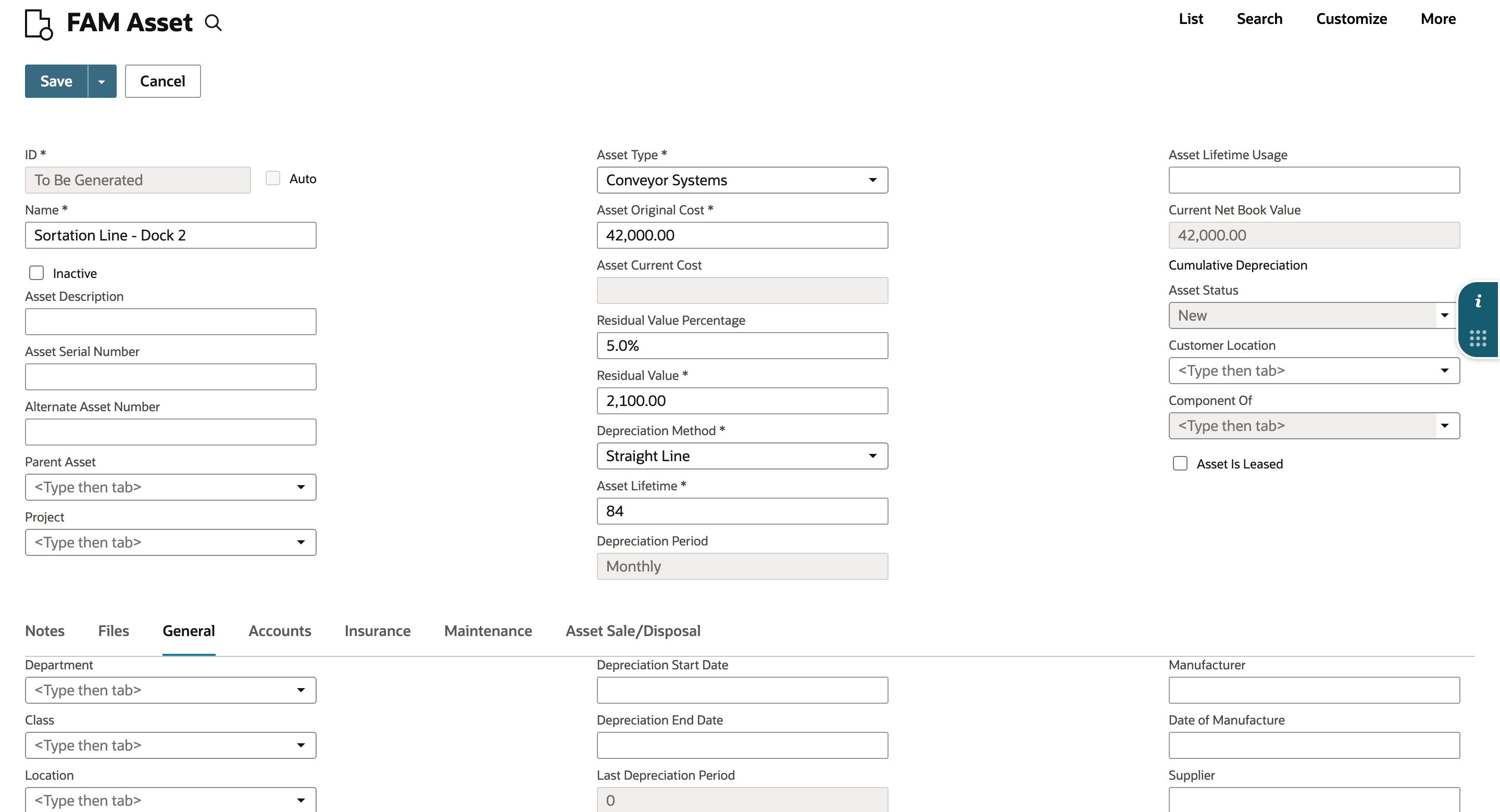This screenshot has height=812, width=1500.
Task: Open the Location dropdown
Action: click(171, 800)
